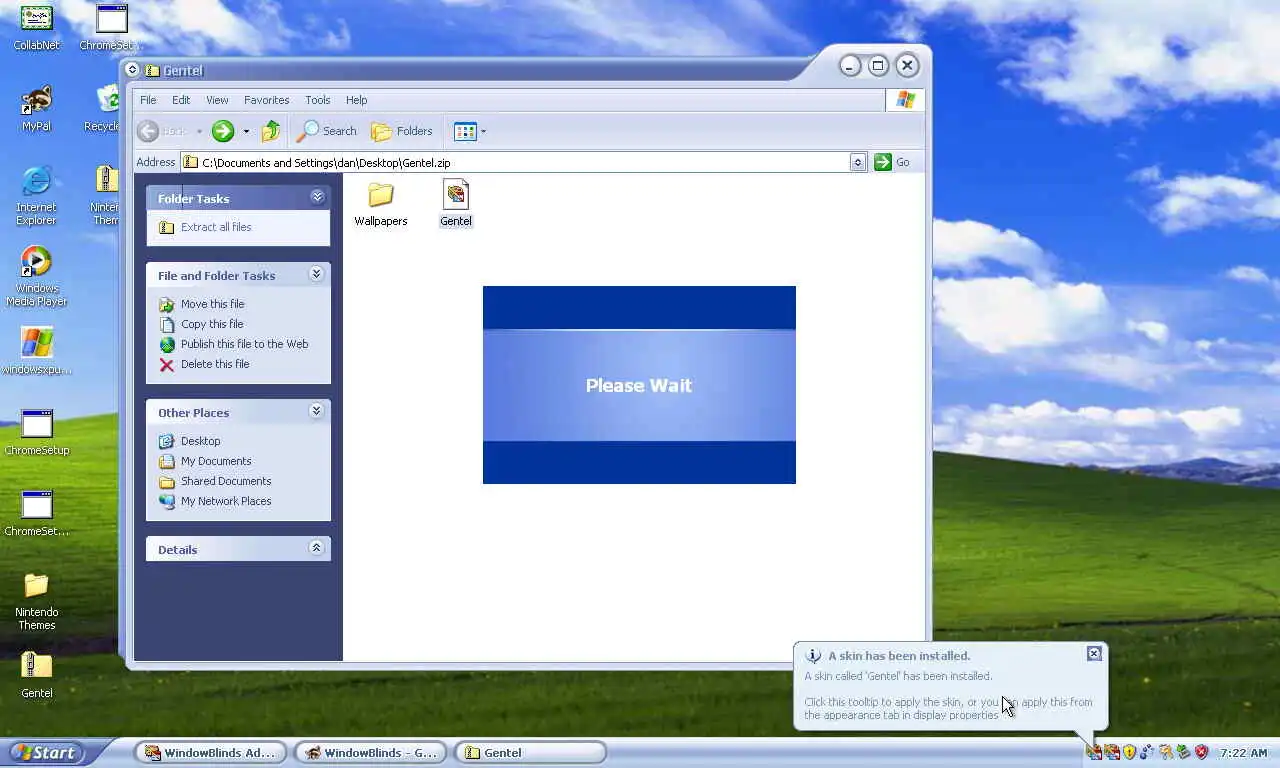Open the forward history dropdown arrow
Image resolution: width=1280 pixels, height=768 pixels.
pyautogui.click(x=246, y=131)
